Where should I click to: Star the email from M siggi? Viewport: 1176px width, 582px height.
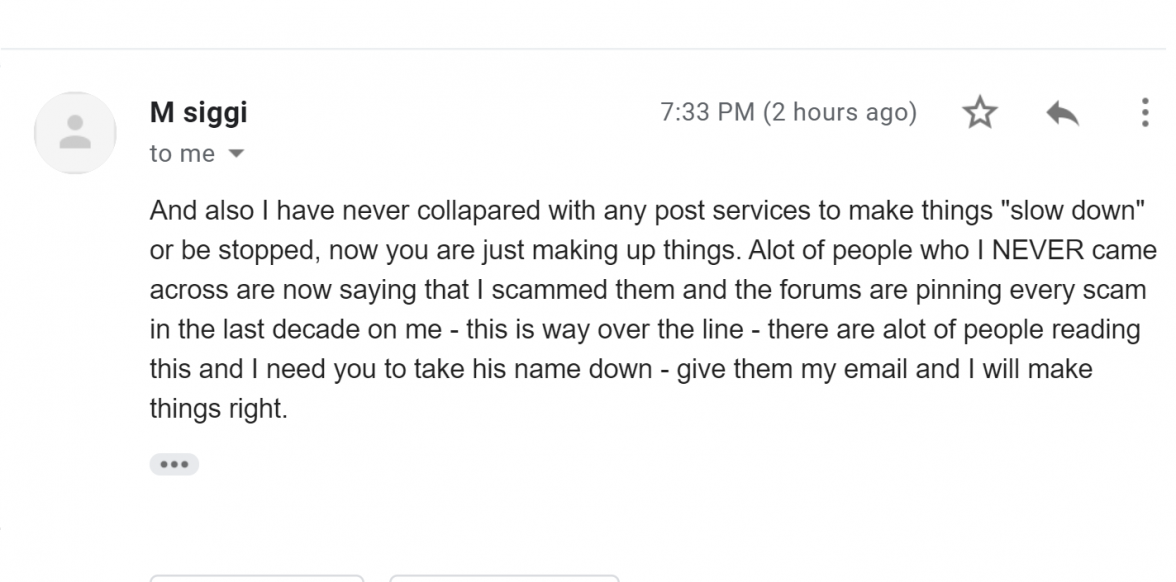click(980, 114)
